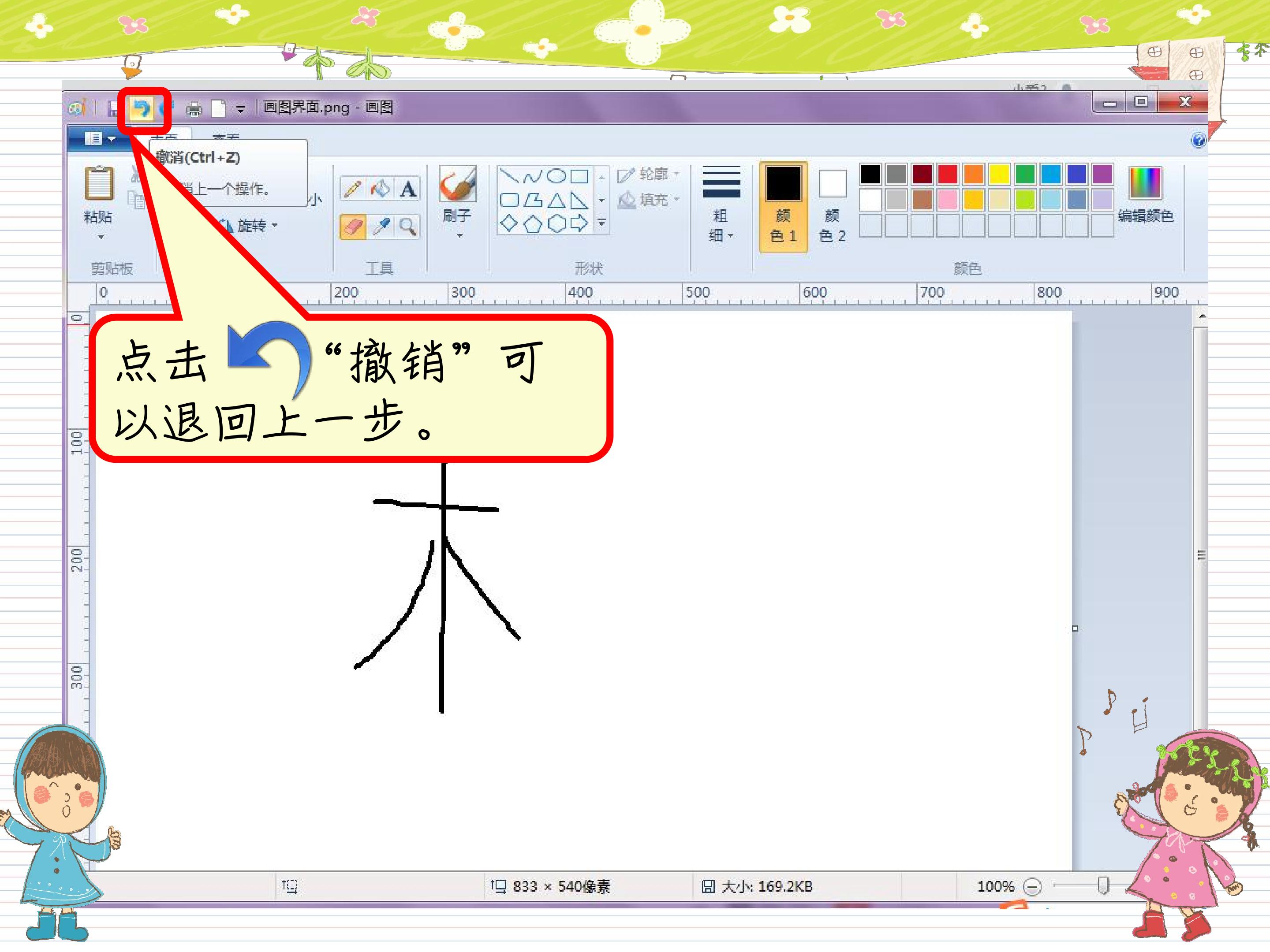Select the Eraser tool

click(x=352, y=227)
